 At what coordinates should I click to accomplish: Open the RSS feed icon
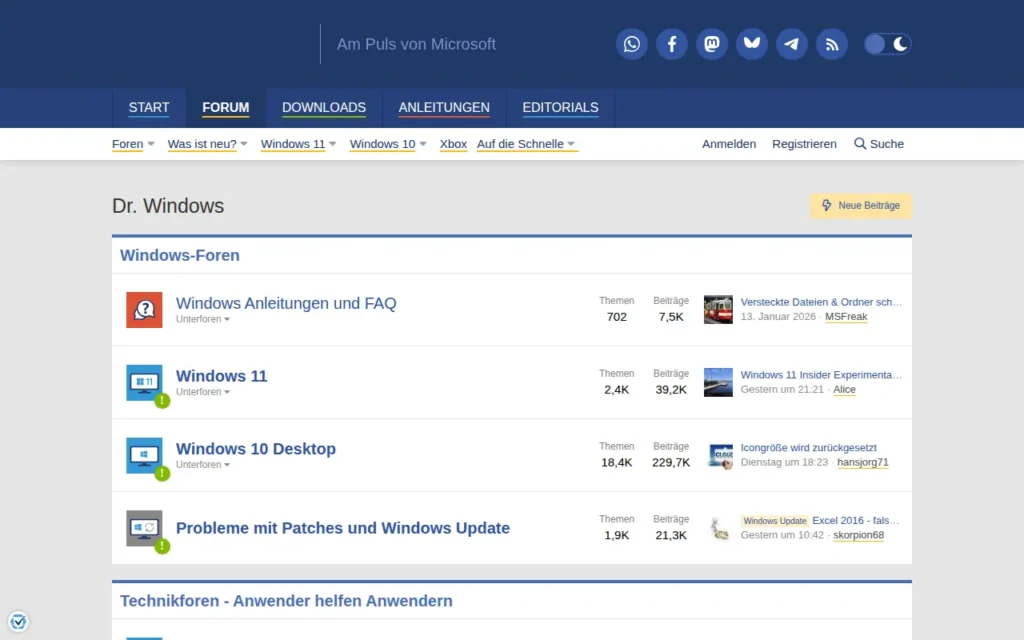coord(832,44)
